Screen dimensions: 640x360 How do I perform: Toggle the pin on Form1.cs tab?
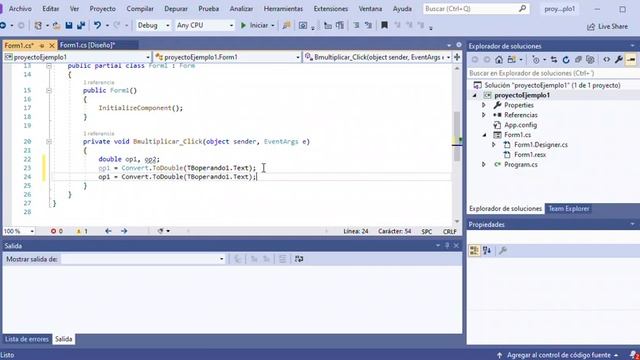pyautogui.click(x=42, y=45)
